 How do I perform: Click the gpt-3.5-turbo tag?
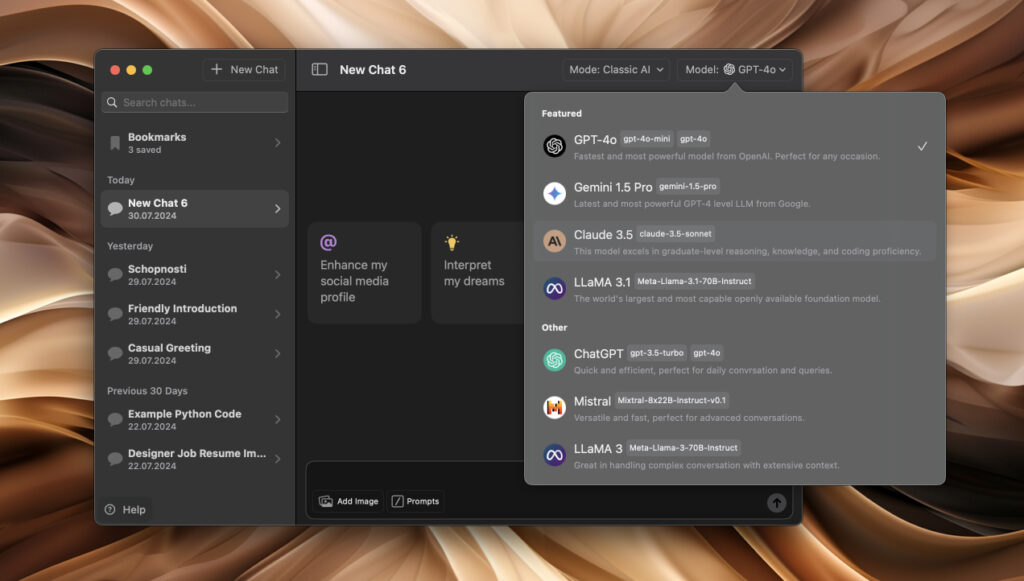tap(657, 353)
